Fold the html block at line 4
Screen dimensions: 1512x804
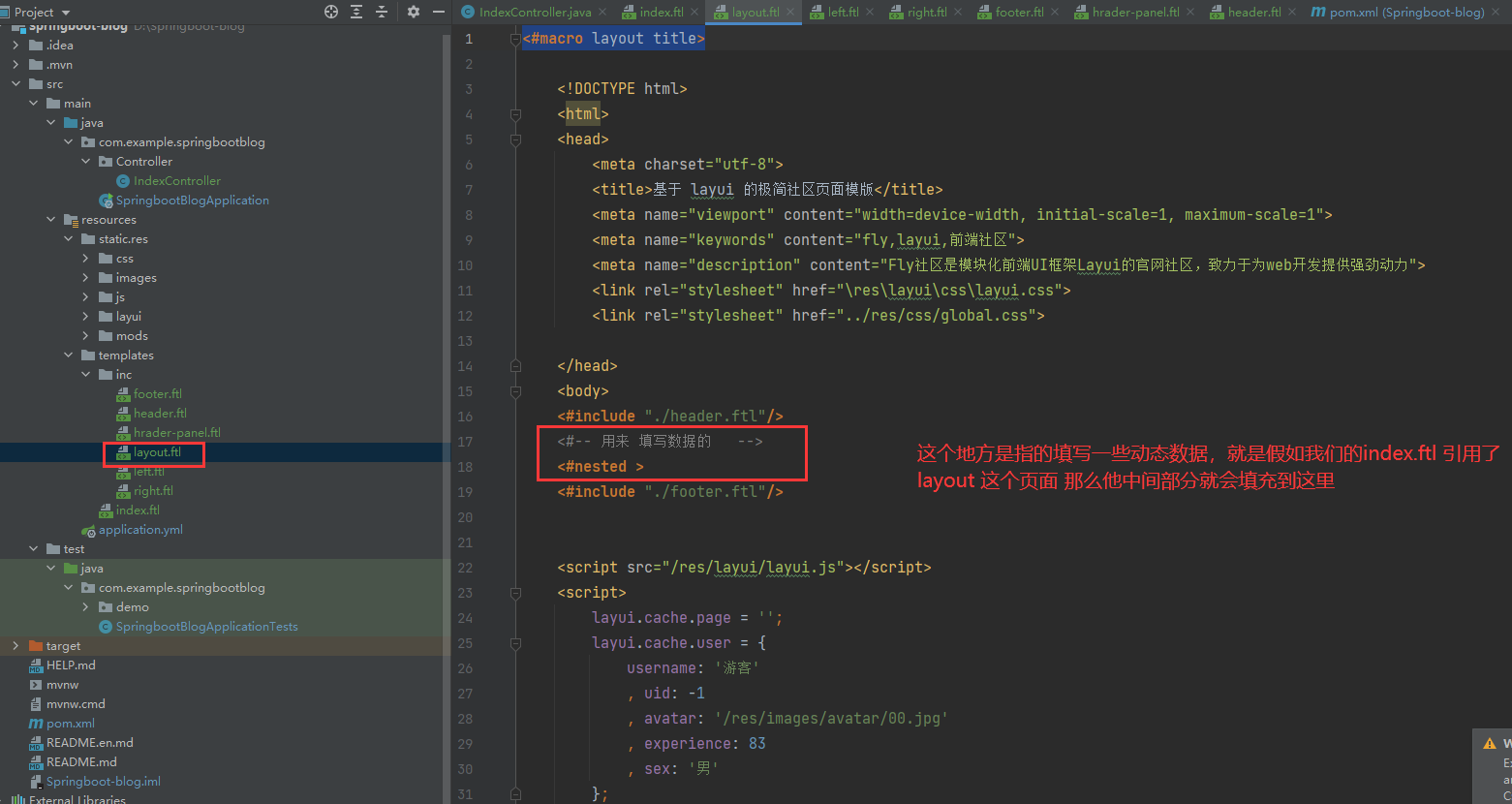[x=515, y=114]
